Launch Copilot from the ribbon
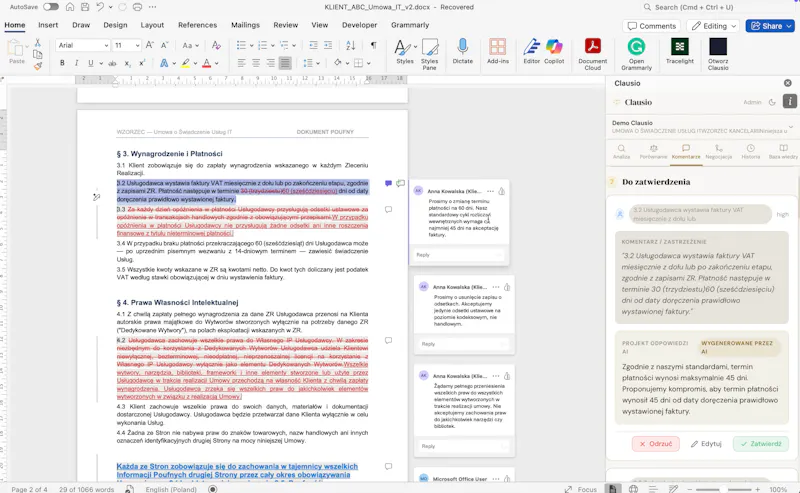The width and height of the screenshot is (800, 493). (x=554, y=51)
